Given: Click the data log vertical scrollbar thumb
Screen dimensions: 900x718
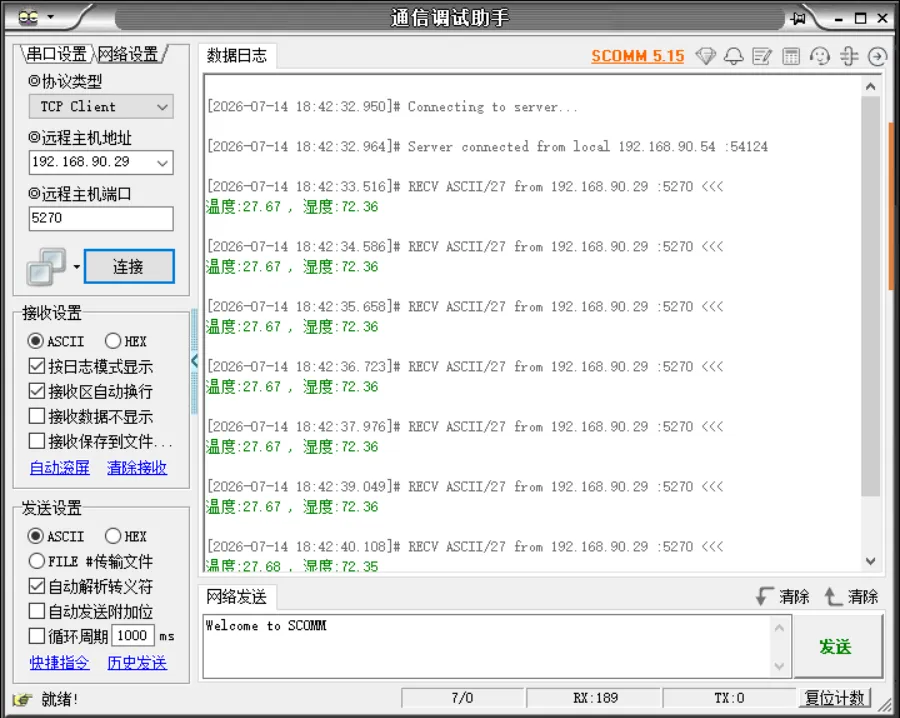Looking at the screenshot, I should click(x=870, y=296).
